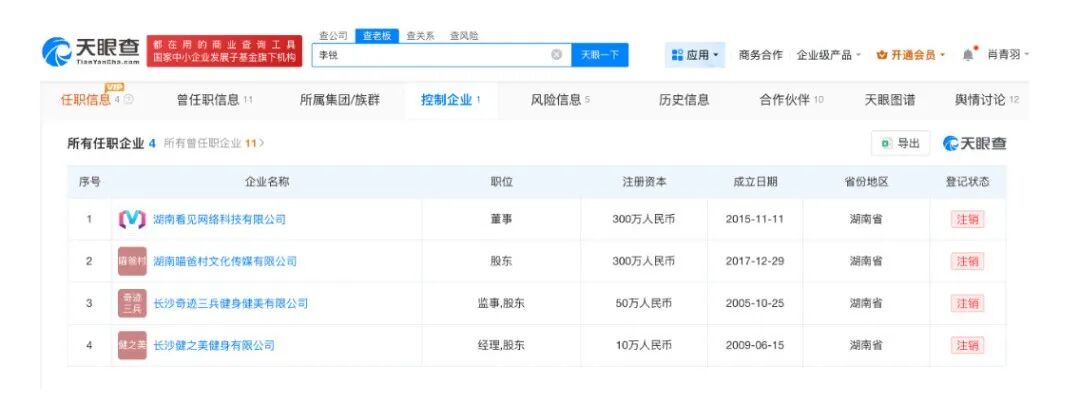Open the 所属集团/族群 tab
The width and height of the screenshot is (1080, 404).
click(340, 100)
